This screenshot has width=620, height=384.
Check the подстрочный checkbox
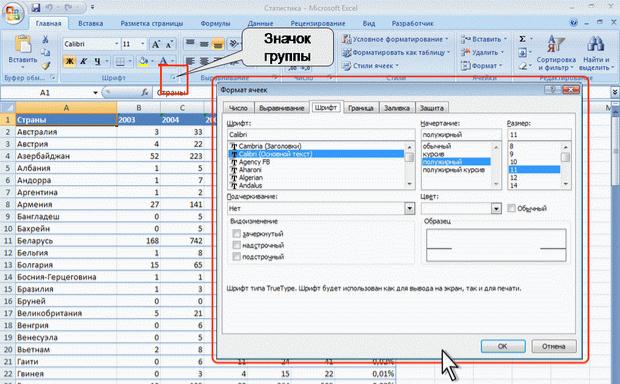click(x=236, y=257)
